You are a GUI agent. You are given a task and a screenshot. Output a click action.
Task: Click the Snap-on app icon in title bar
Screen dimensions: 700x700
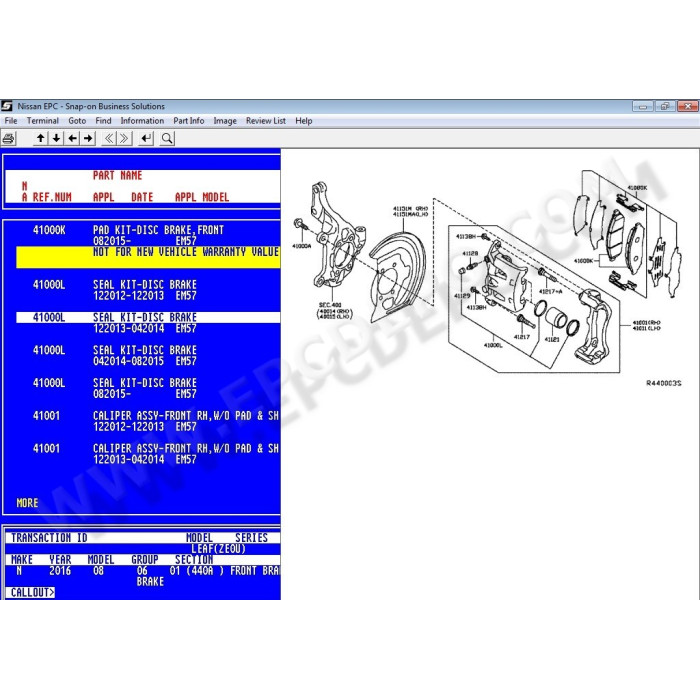point(7,106)
